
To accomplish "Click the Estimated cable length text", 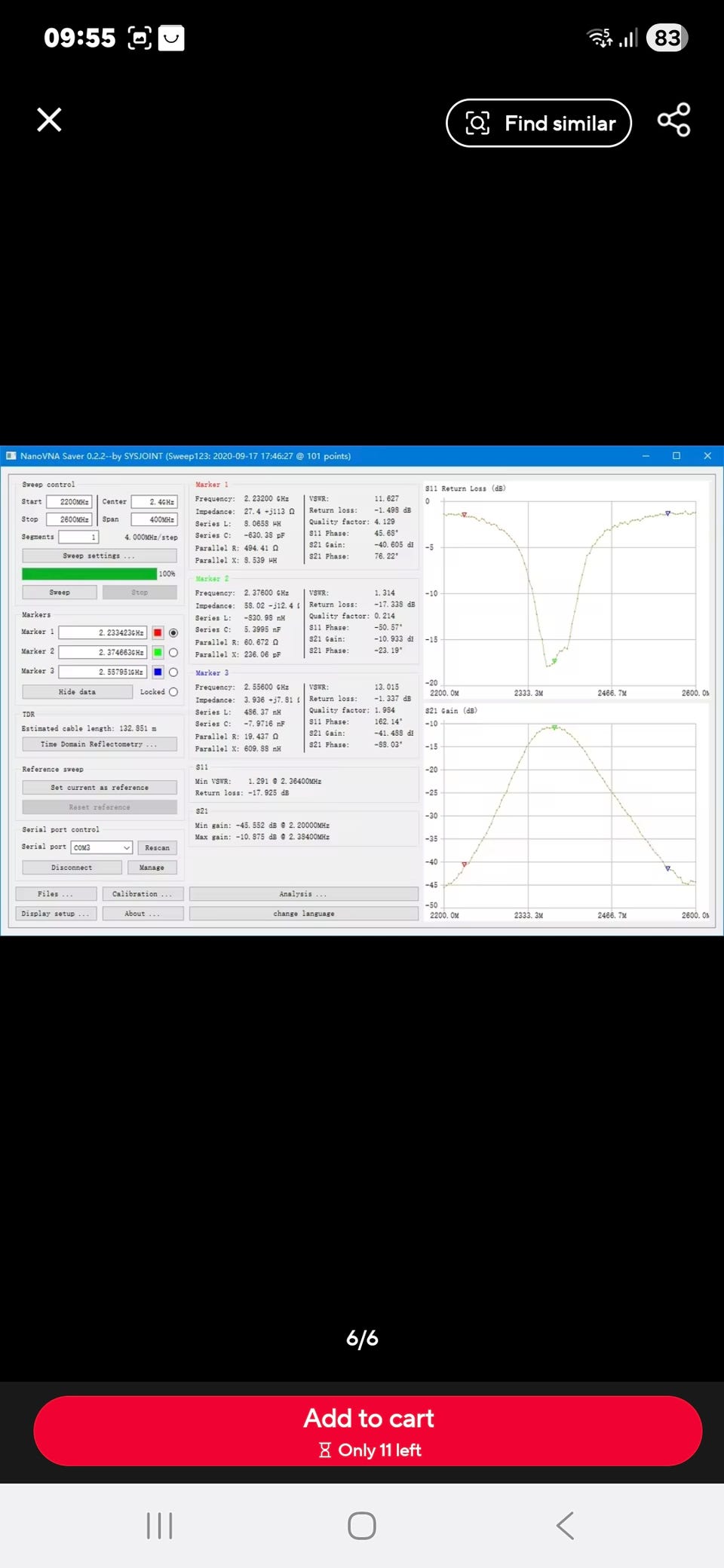I will coord(89,729).
